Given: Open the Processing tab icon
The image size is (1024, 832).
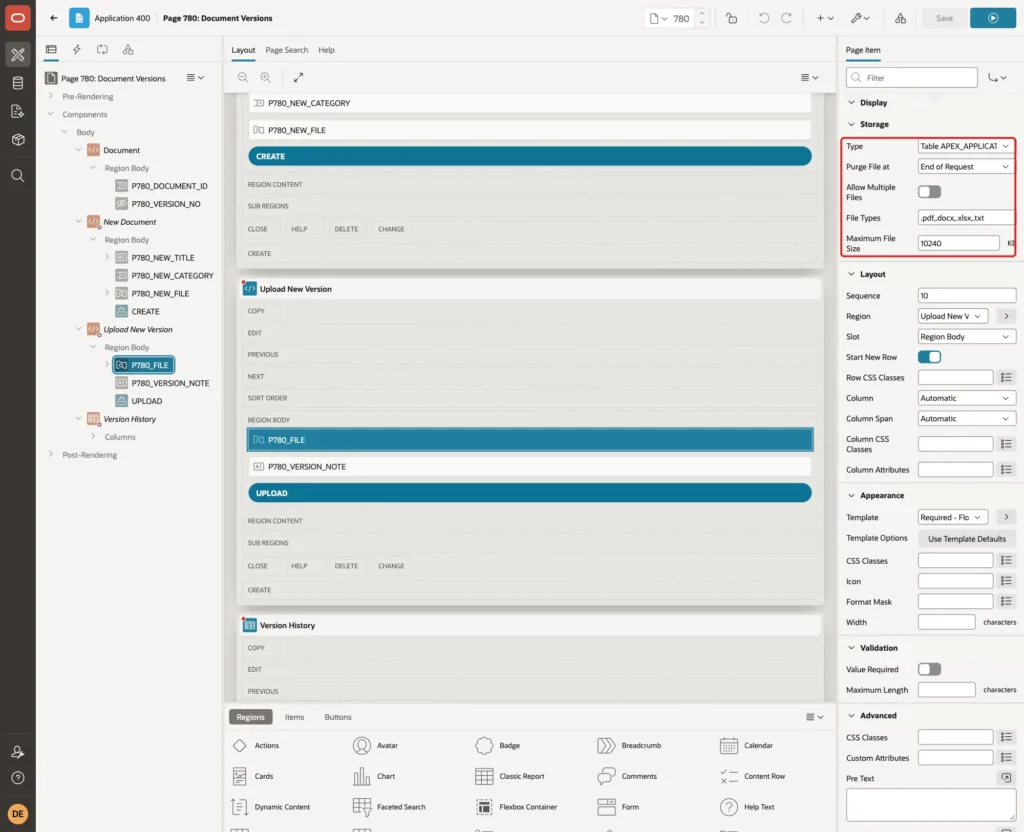Looking at the screenshot, I should [103, 50].
